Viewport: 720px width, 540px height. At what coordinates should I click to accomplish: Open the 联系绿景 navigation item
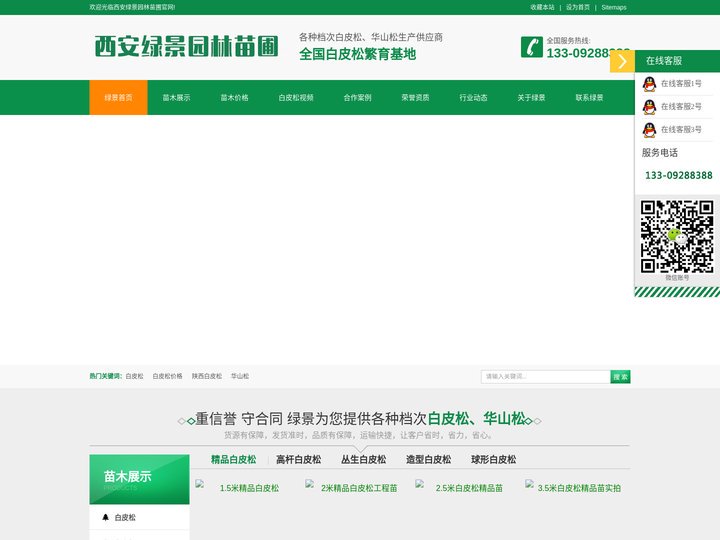point(589,97)
